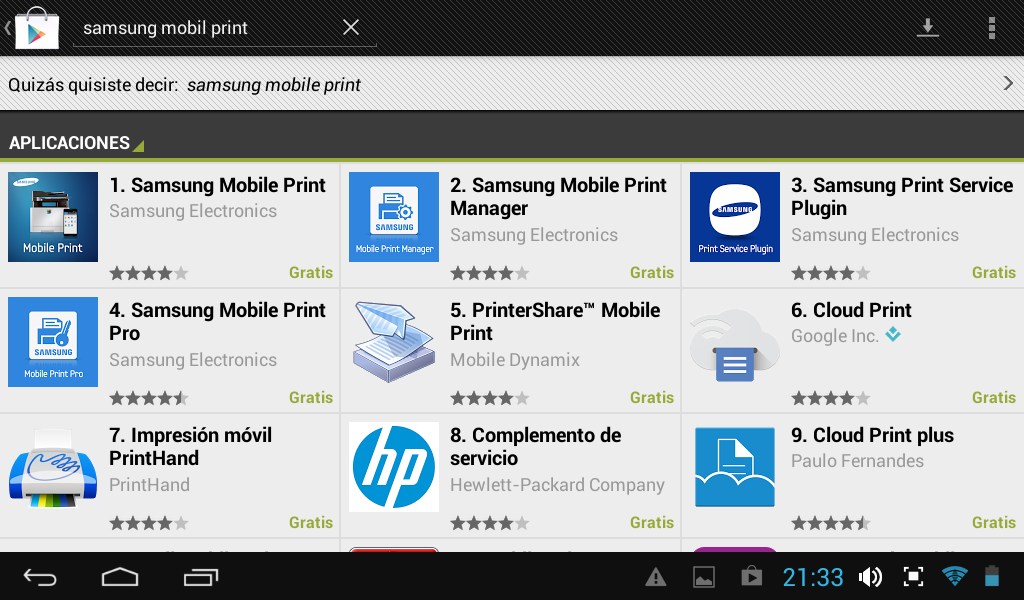The width and height of the screenshot is (1024, 600).
Task: Open Samsung Mobile Print Manager icon
Action: (x=394, y=217)
